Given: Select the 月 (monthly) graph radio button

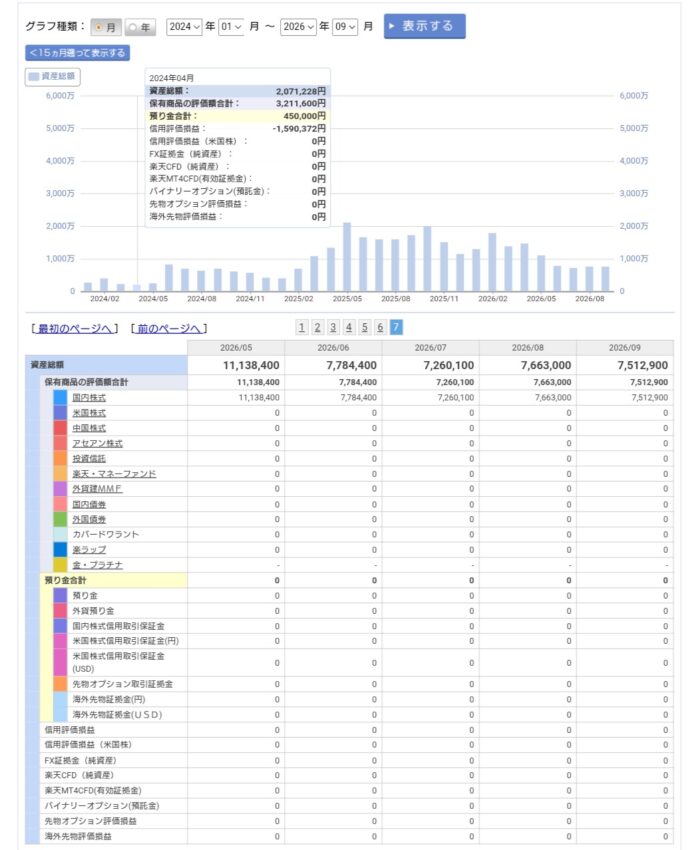Looking at the screenshot, I should 106,27.
